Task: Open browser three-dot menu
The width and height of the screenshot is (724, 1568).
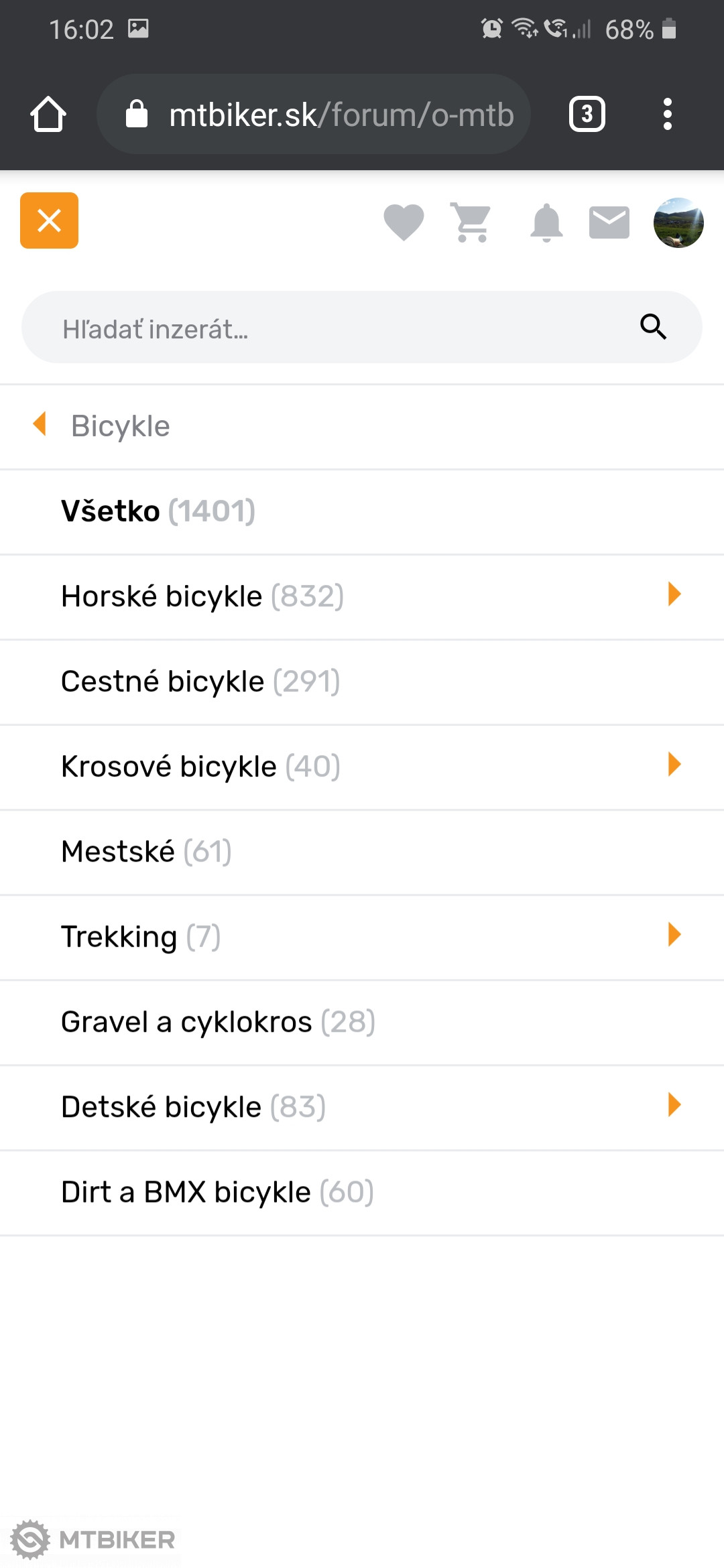Action: click(x=667, y=115)
